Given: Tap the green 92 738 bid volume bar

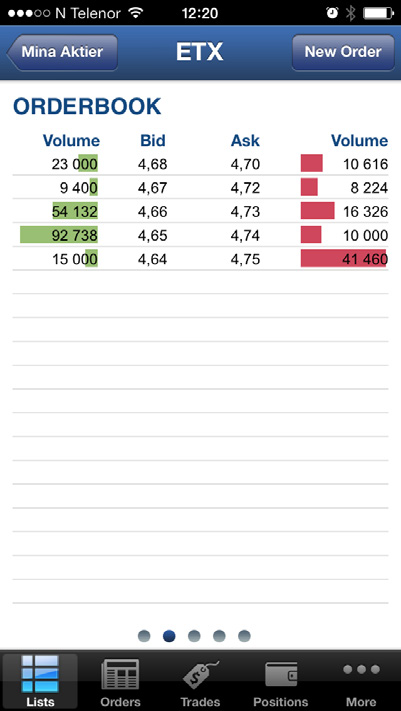Looking at the screenshot, I should click(59, 235).
